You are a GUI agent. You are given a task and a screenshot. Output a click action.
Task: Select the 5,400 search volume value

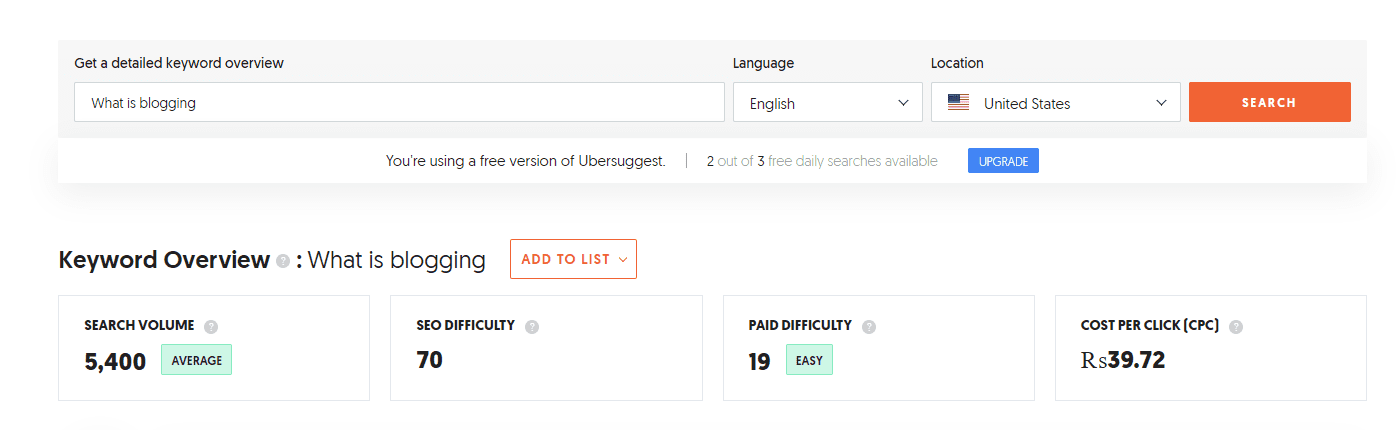click(115, 361)
